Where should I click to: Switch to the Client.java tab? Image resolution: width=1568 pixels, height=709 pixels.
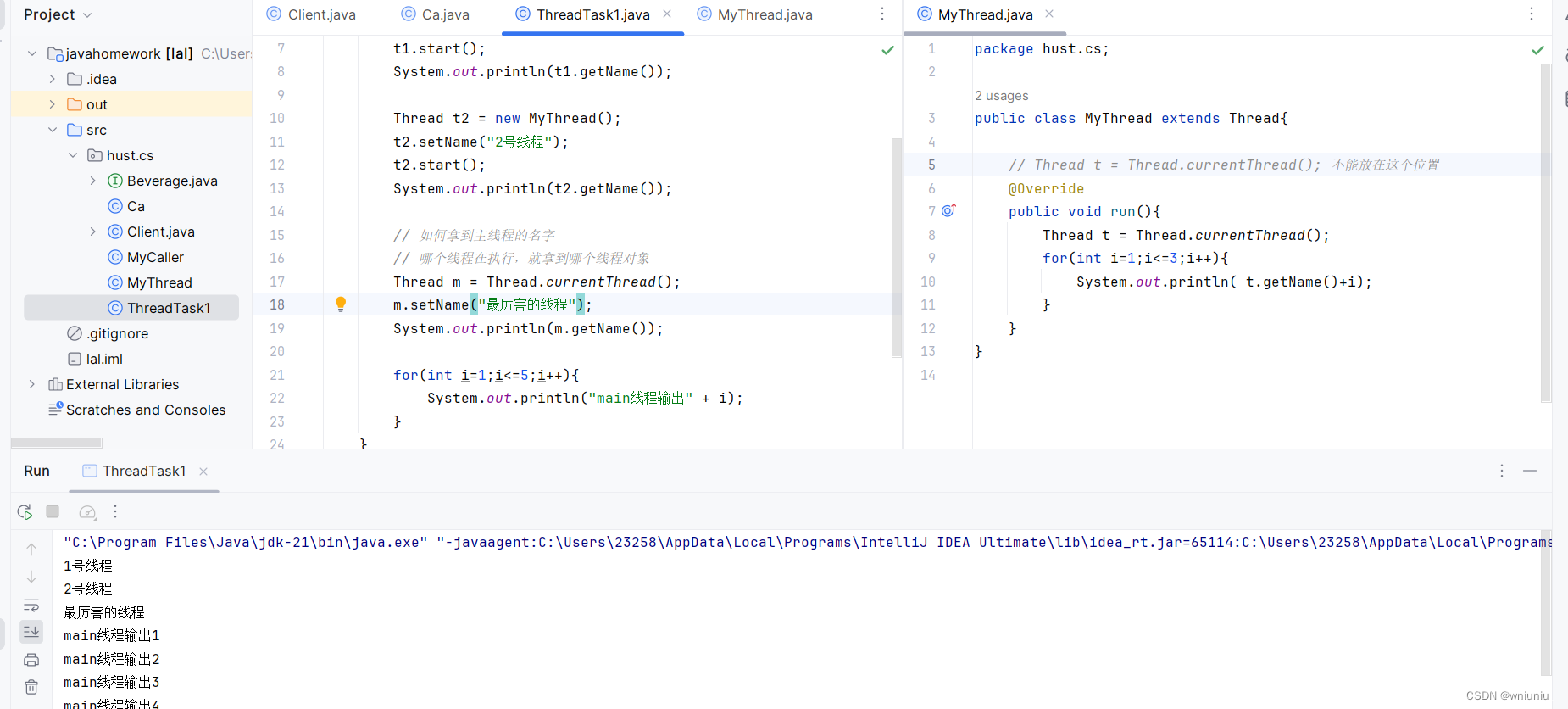(311, 14)
